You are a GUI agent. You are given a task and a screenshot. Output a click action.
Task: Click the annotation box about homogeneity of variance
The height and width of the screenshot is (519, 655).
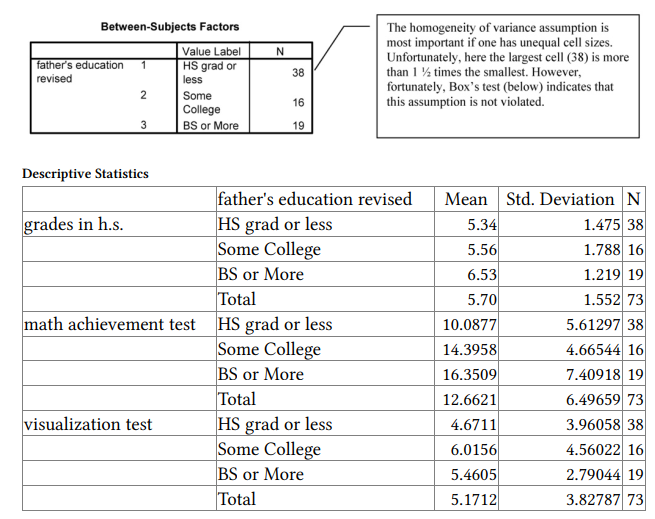509,75
